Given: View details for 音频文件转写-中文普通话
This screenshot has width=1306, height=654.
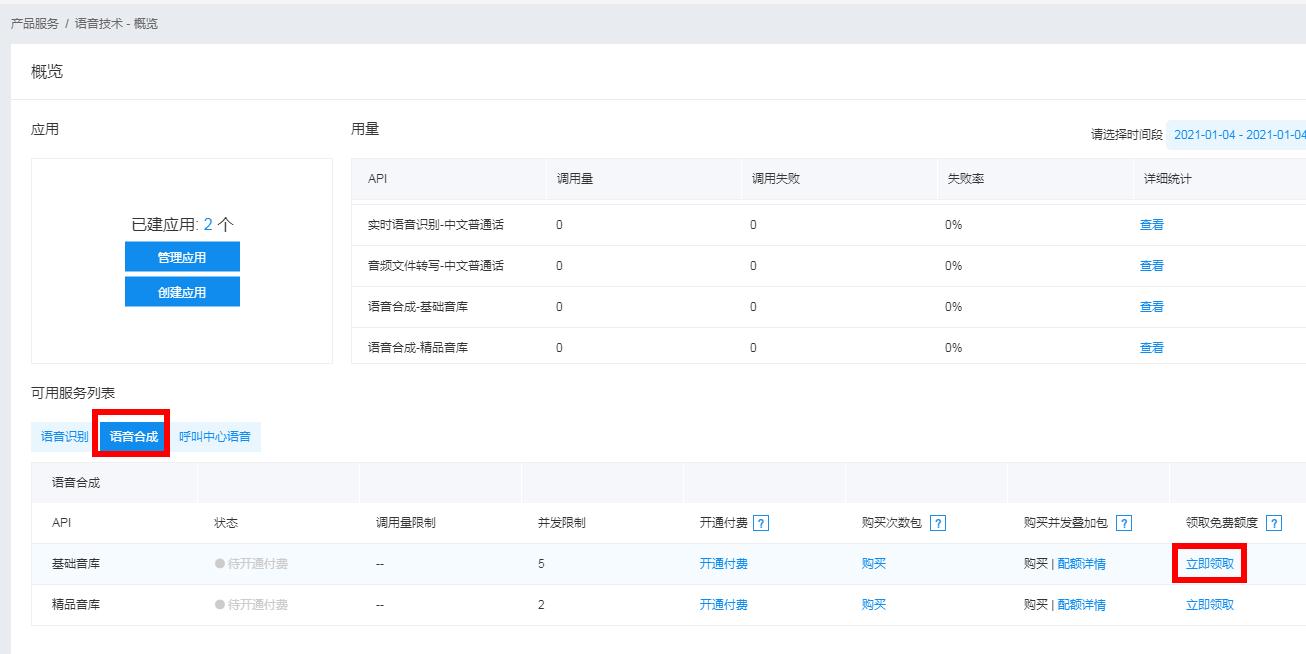Looking at the screenshot, I should click(x=1152, y=266).
